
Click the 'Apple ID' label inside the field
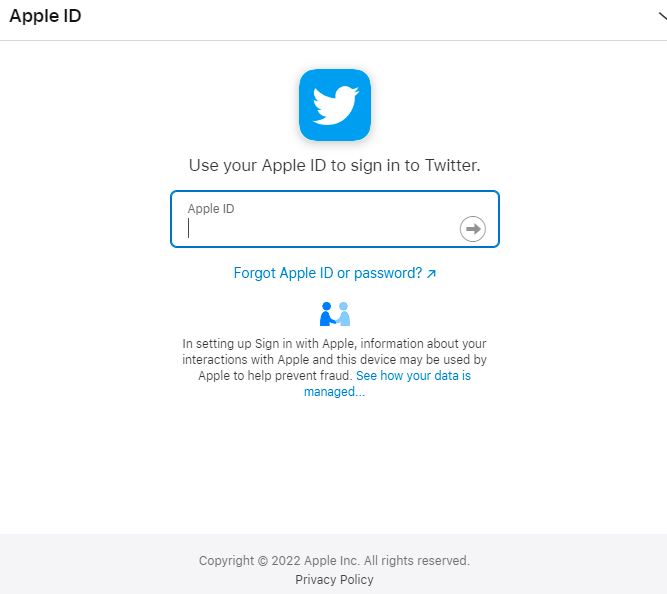point(211,208)
